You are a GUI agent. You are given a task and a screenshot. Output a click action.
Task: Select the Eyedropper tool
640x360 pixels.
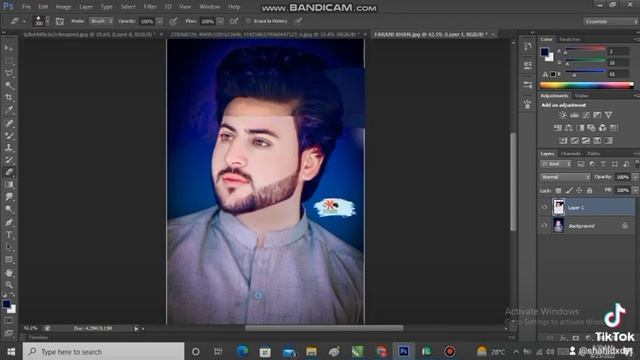[9, 110]
